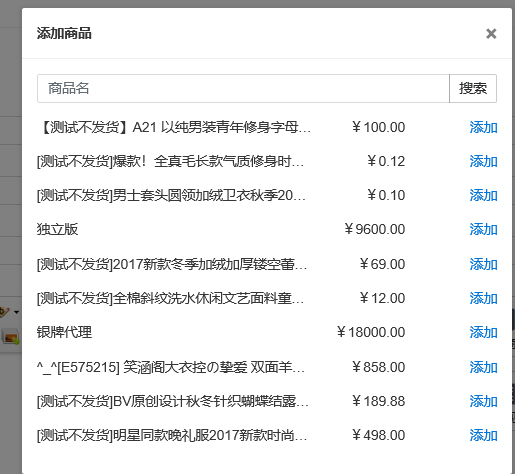
Task: Click the 添加商品 dialog title
Action: (64, 34)
